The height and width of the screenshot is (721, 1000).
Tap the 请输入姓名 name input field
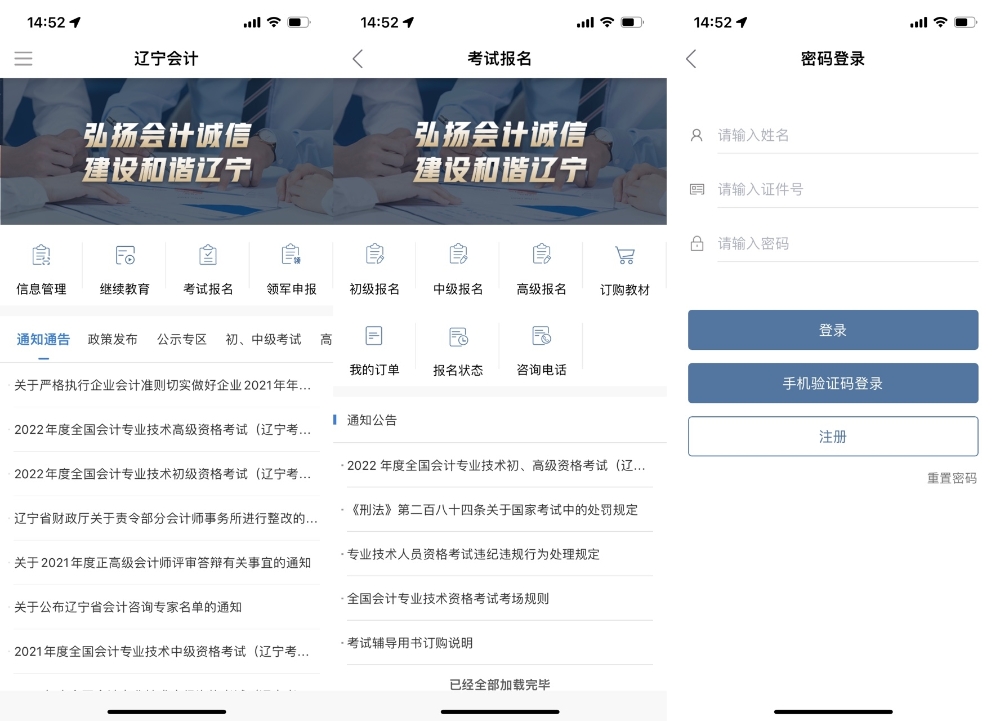coord(846,135)
